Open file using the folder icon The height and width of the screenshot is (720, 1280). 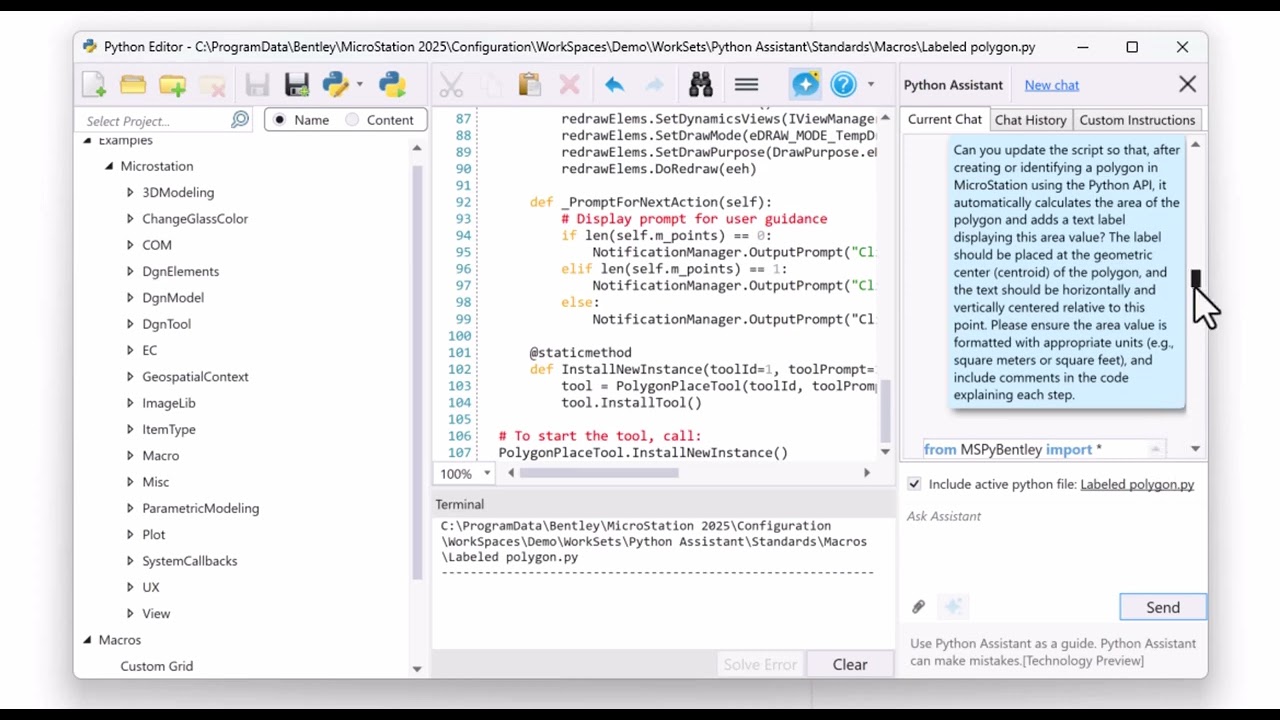[x=133, y=85]
